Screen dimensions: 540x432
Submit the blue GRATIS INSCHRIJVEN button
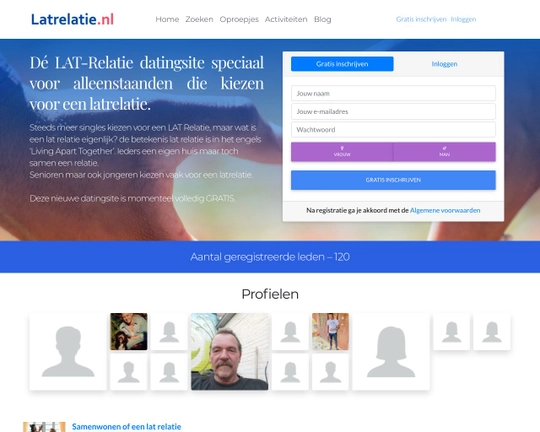(393, 180)
